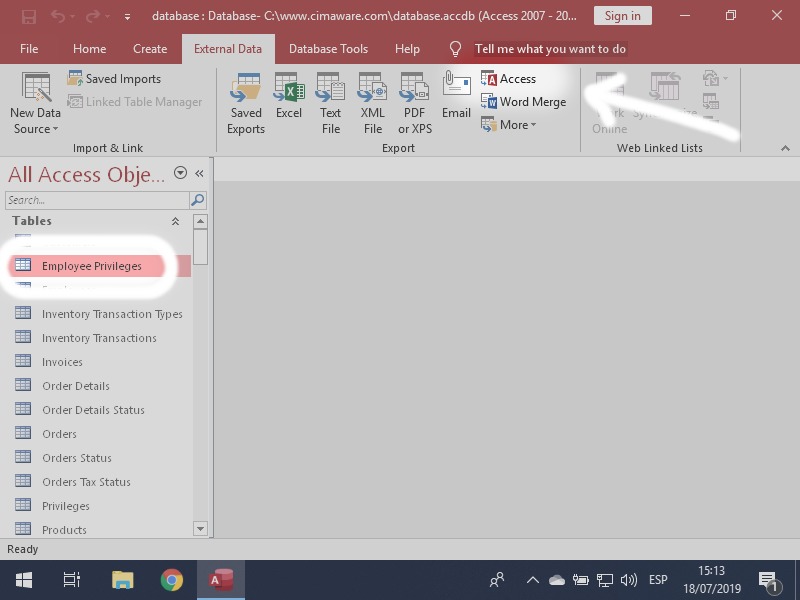Viewport: 800px width, 600px height.
Task: Open All Access Objects pane menu
Action: click(180, 173)
